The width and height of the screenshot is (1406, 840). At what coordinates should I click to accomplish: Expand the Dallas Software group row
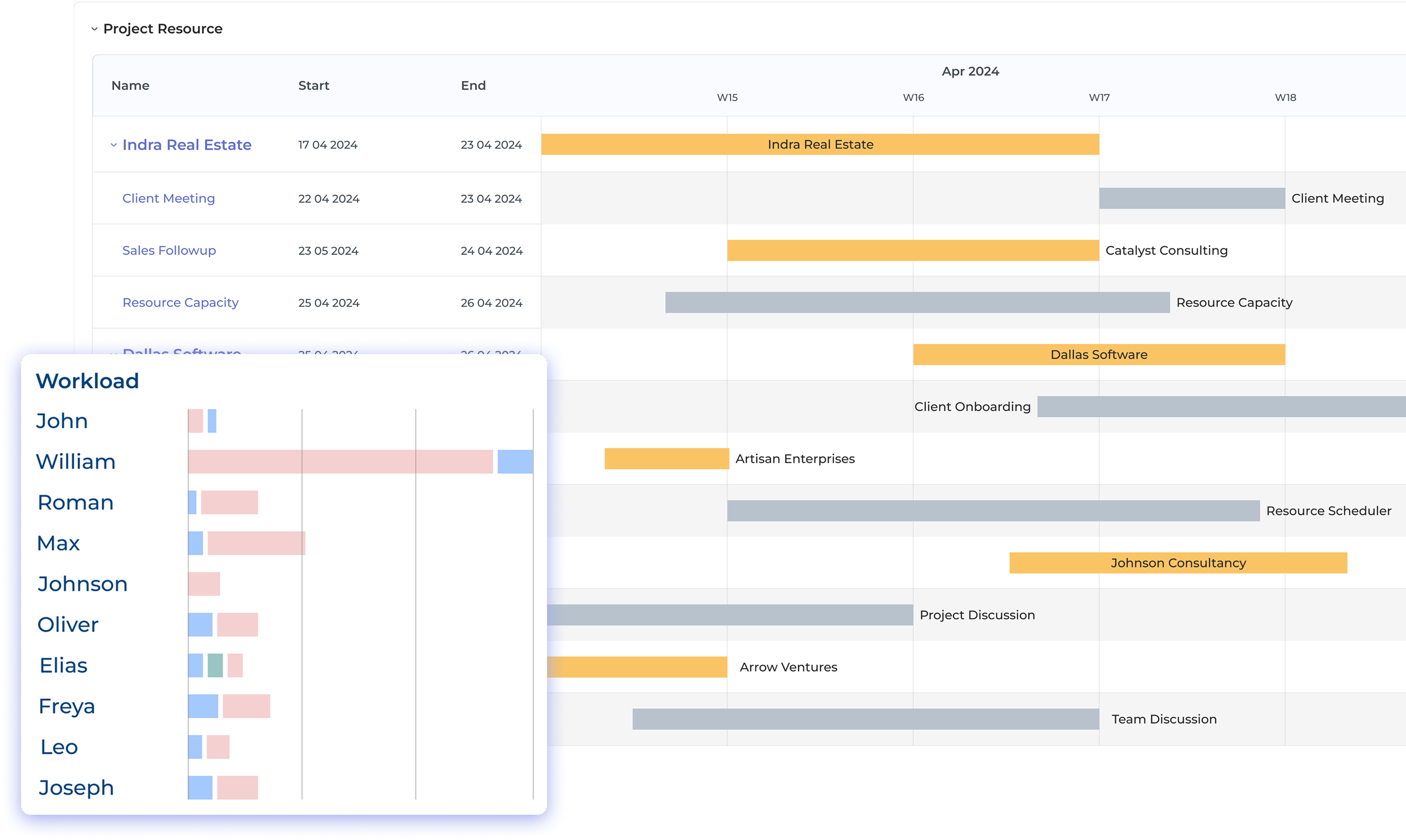[113, 354]
